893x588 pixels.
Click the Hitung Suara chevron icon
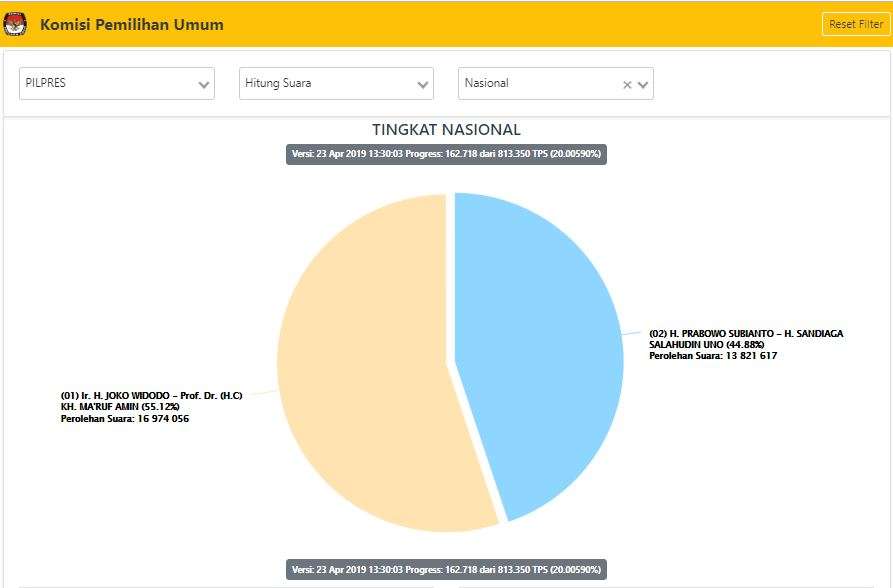click(423, 85)
